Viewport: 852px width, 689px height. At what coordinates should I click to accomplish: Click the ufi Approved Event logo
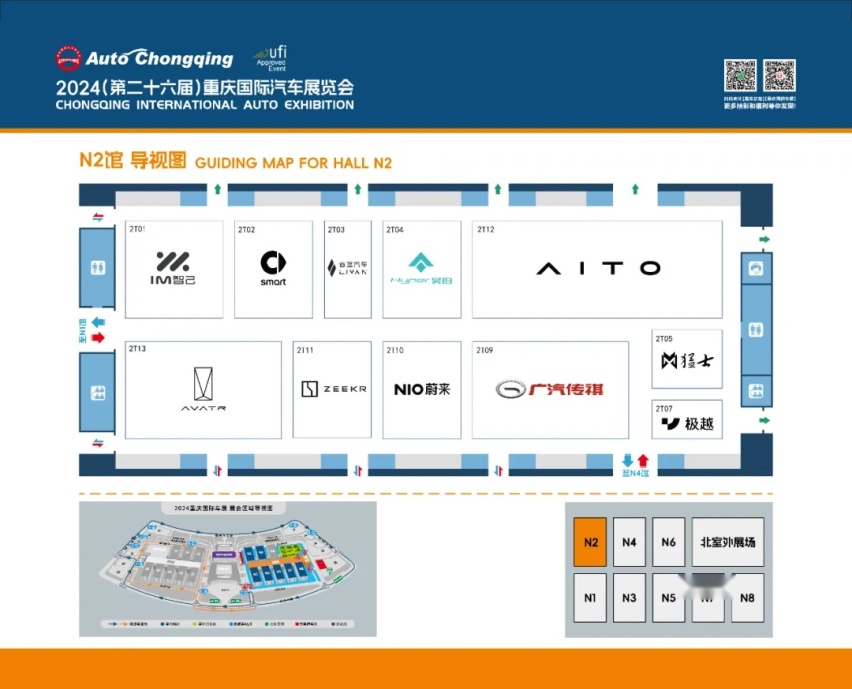(271, 58)
